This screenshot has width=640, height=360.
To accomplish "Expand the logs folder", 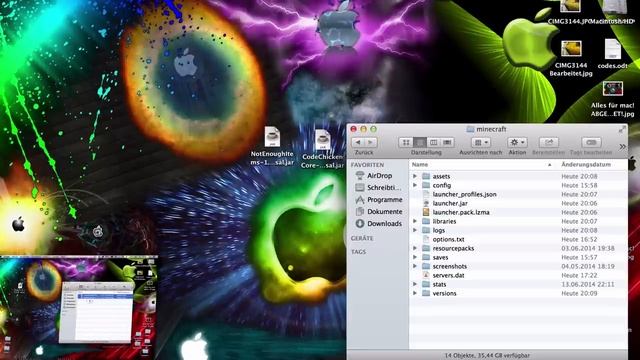I will tap(415, 230).
